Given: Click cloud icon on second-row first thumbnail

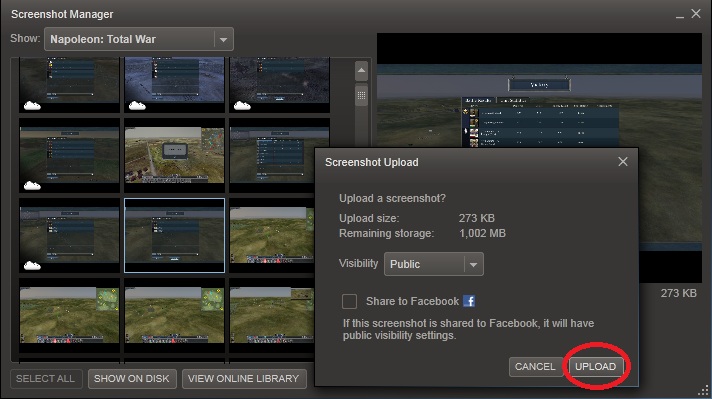Looking at the screenshot, I should click(32, 186).
